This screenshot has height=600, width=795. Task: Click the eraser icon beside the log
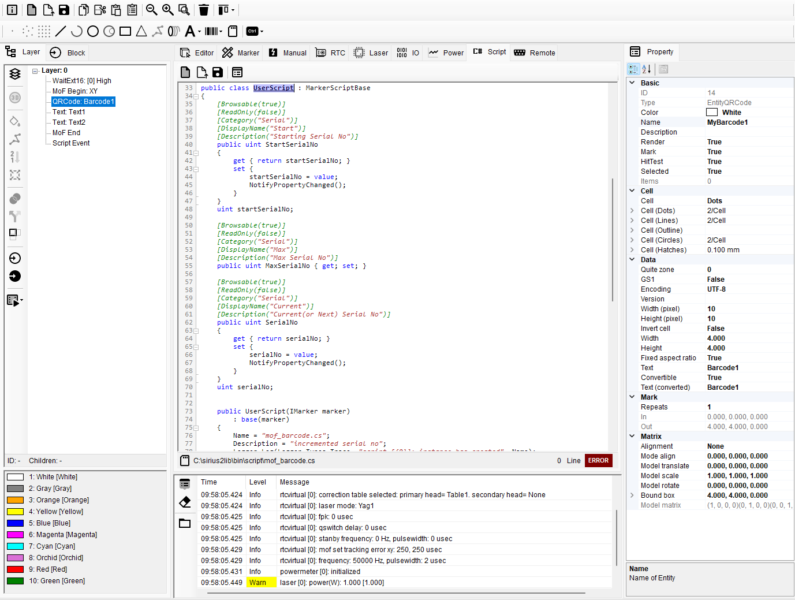click(185, 501)
